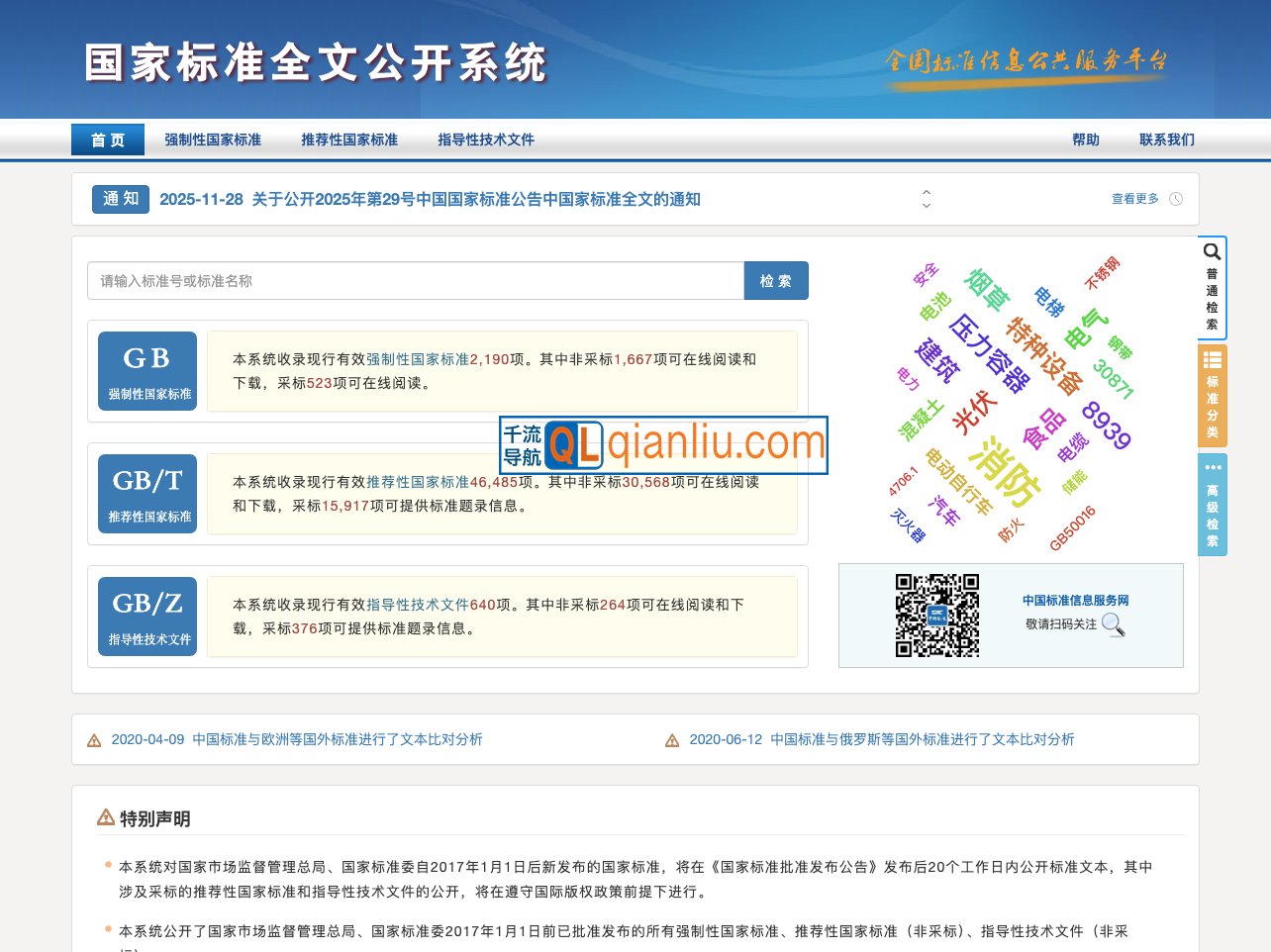Image resolution: width=1271 pixels, height=952 pixels.
Task: Open the 帮助 menu item
Action: pyautogui.click(x=1085, y=140)
